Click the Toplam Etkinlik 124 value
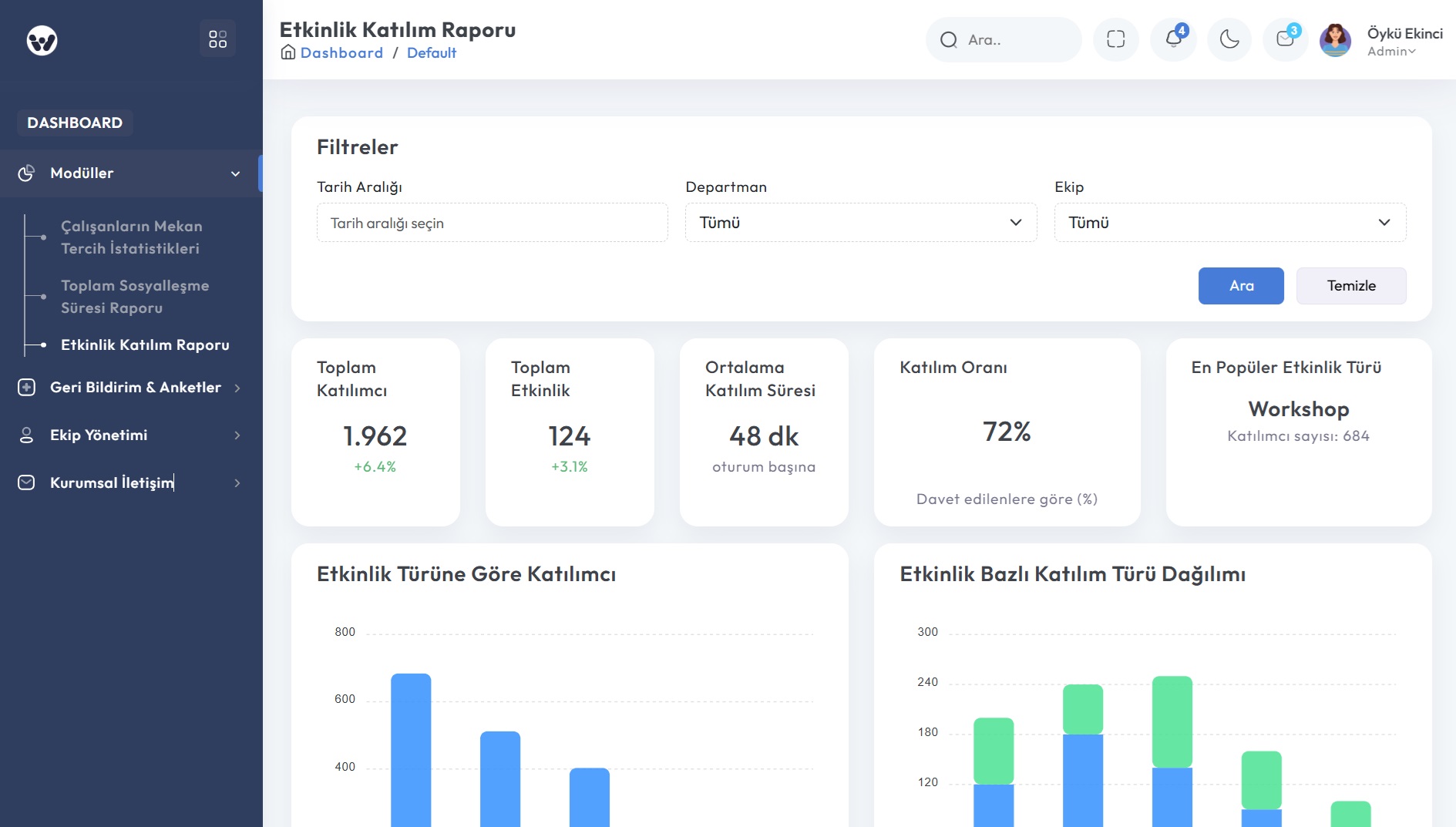The image size is (1456, 827). pyautogui.click(x=570, y=436)
